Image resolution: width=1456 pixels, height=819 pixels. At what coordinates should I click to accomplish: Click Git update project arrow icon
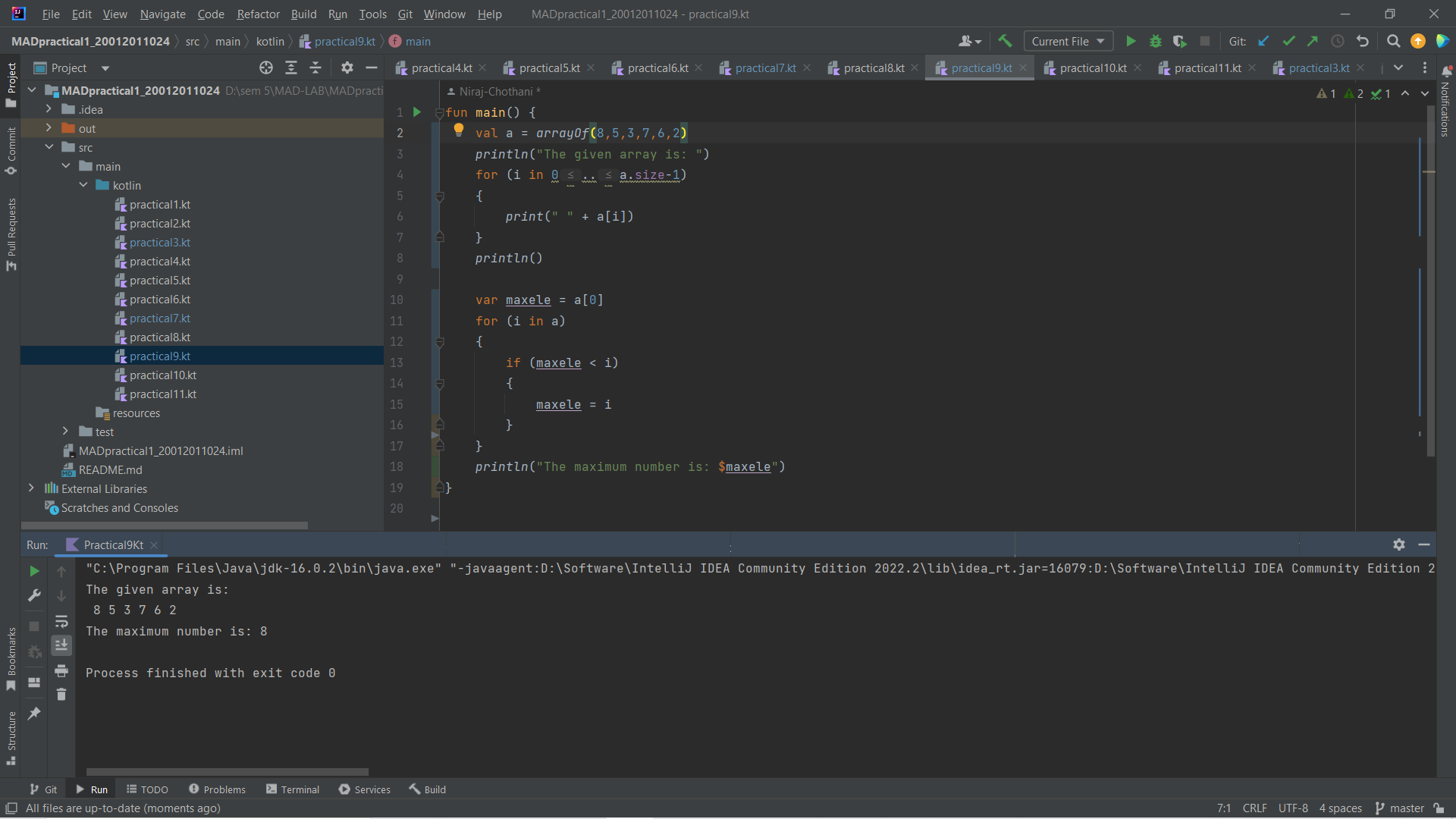tap(1263, 42)
